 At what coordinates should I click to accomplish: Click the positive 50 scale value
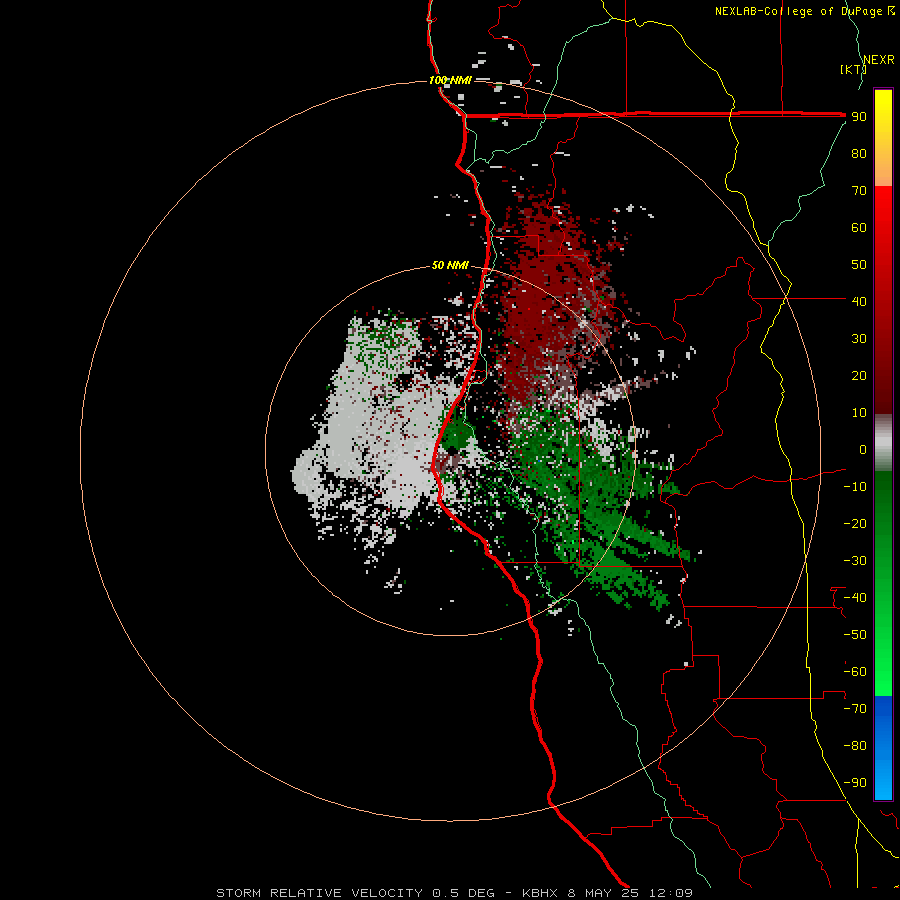tap(859, 265)
